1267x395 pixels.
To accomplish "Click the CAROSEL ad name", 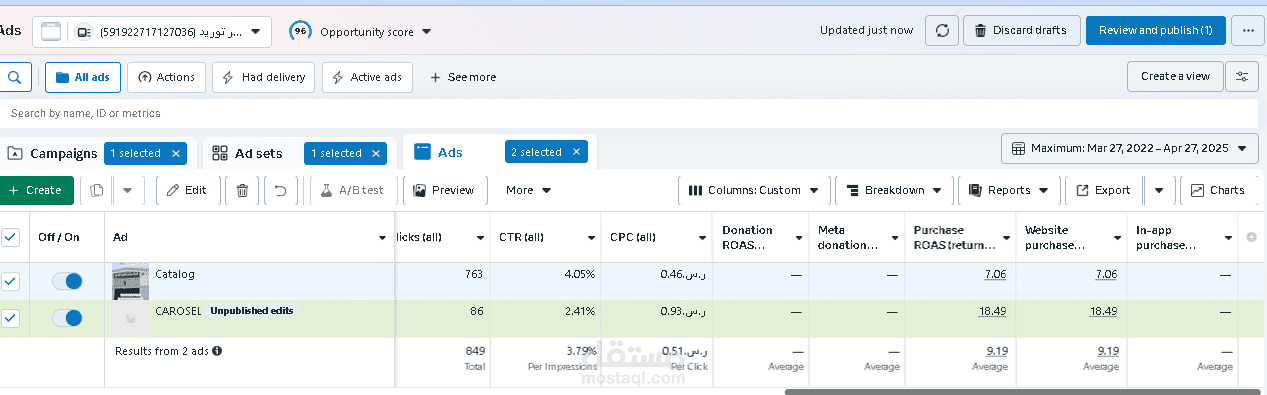I will (x=178, y=311).
